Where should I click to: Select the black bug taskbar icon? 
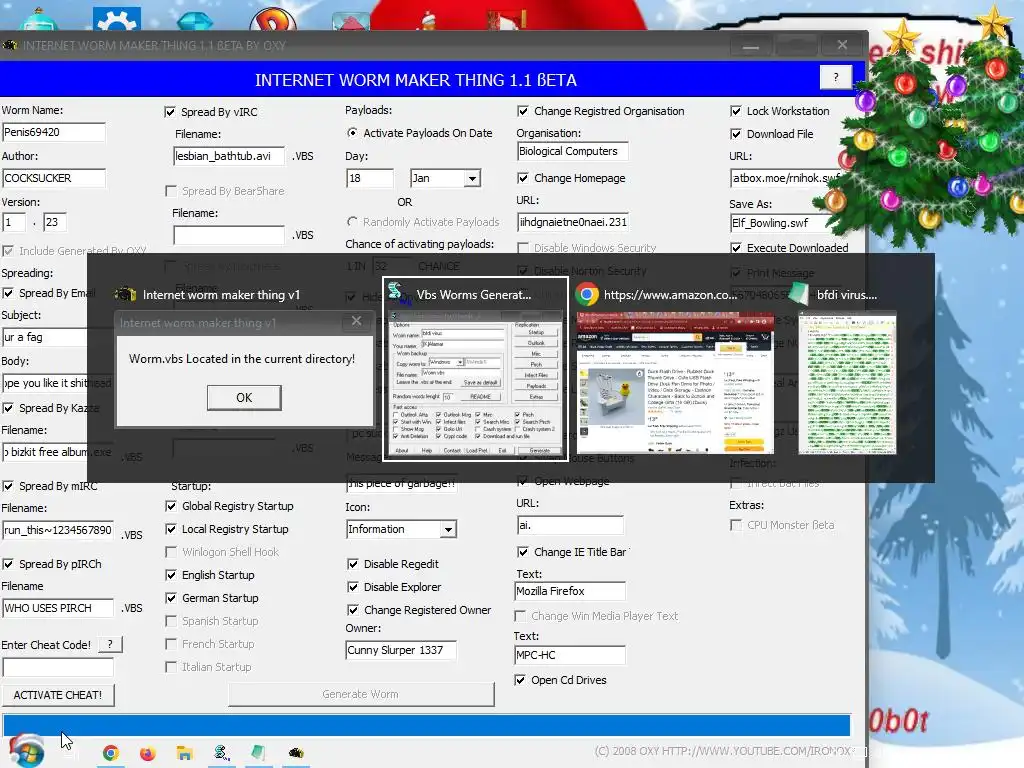(x=296, y=753)
